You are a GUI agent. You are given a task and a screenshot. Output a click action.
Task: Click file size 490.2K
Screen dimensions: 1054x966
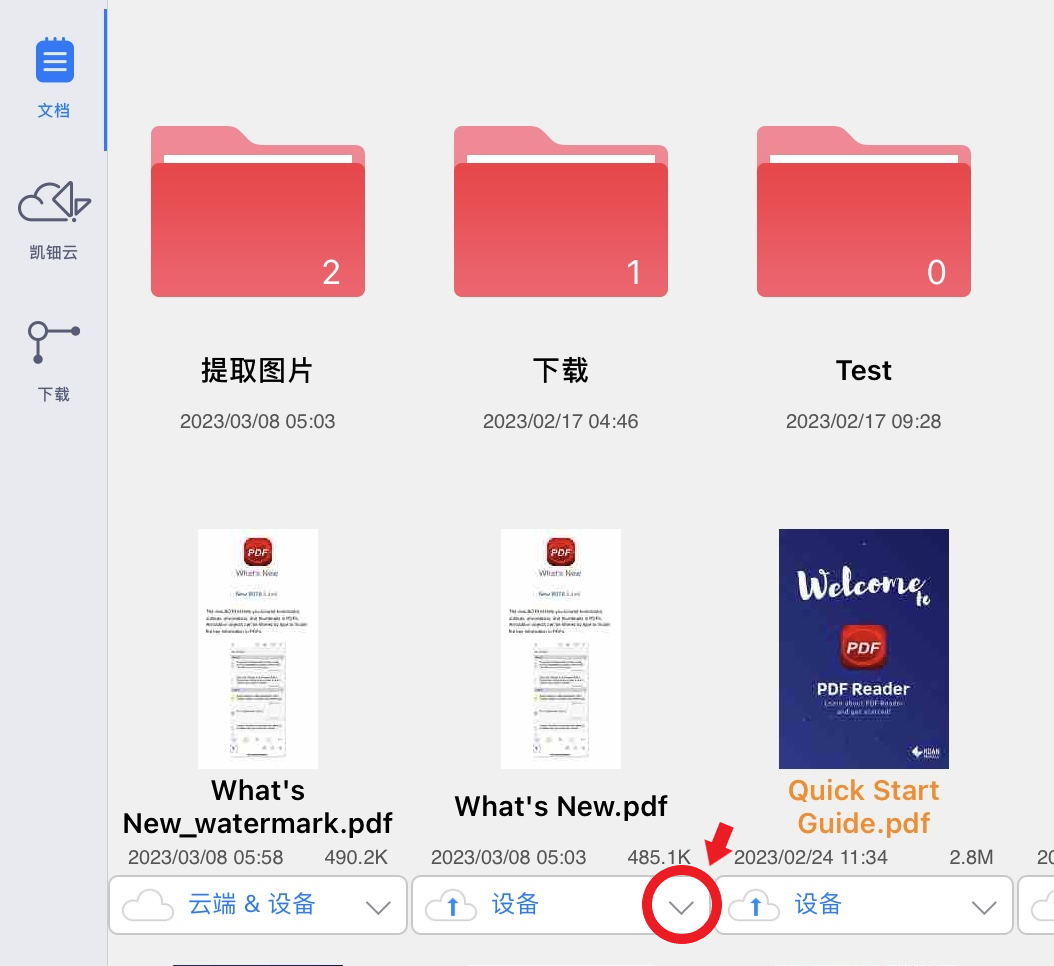point(356,857)
